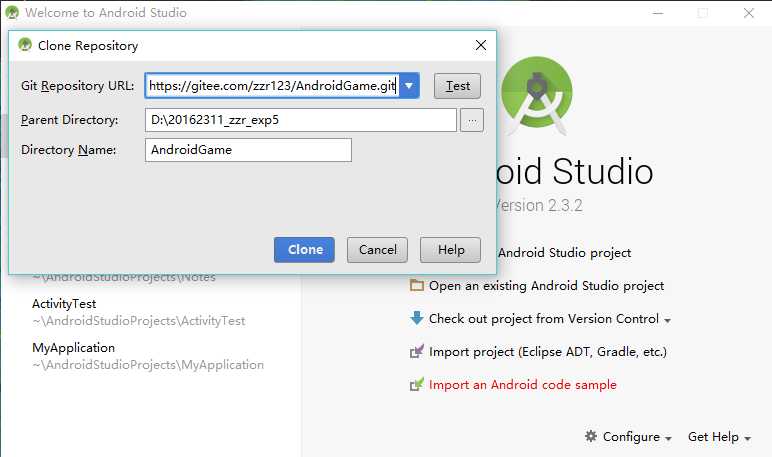Click into the Parent Directory field
The width and height of the screenshot is (772, 457).
point(301,120)
